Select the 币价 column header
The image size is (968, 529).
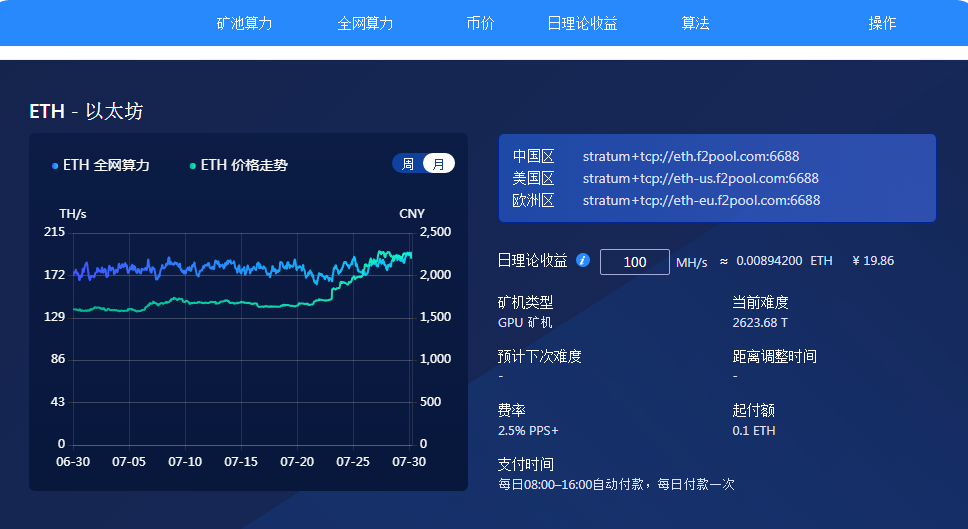pyautogui.click(x=480, y=23)
